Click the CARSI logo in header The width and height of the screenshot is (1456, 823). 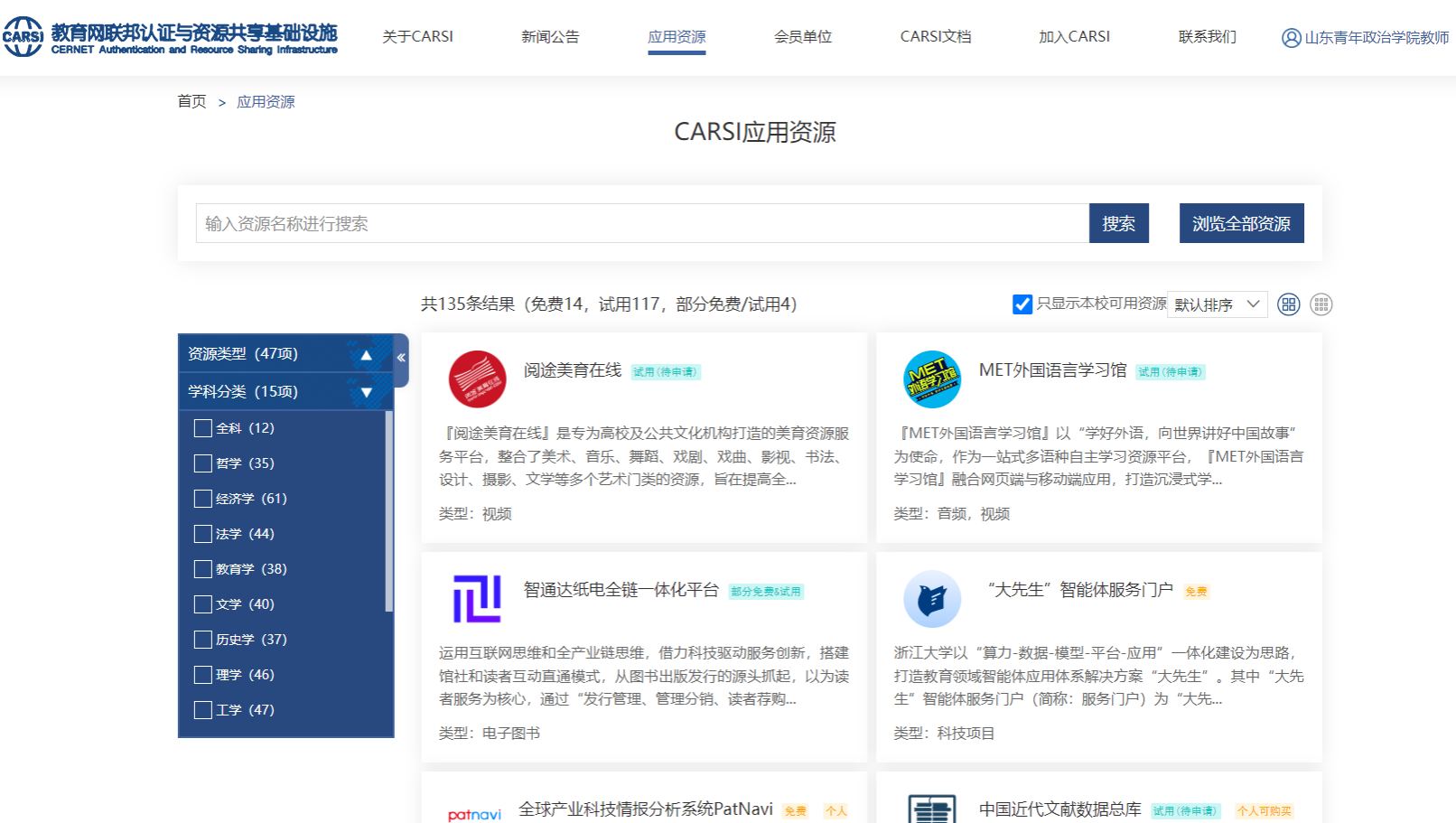tap(23, 36)
